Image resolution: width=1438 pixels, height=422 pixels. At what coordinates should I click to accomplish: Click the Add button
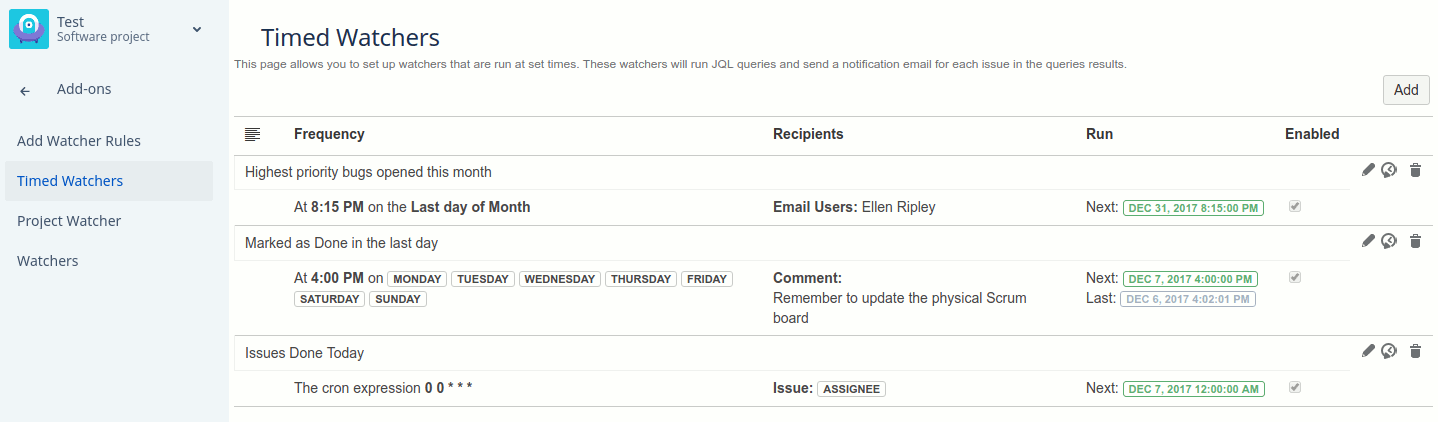pyautogui.click(x=1406, y=90)
